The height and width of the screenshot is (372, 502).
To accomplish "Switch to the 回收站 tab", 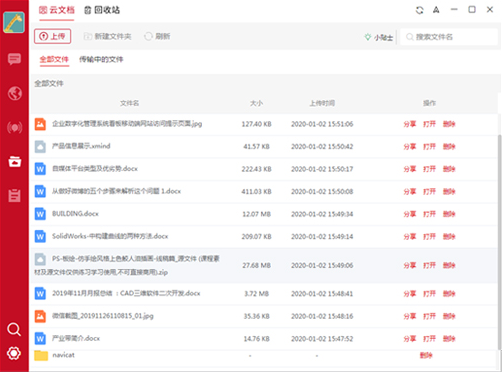I will tap(102, 10).
